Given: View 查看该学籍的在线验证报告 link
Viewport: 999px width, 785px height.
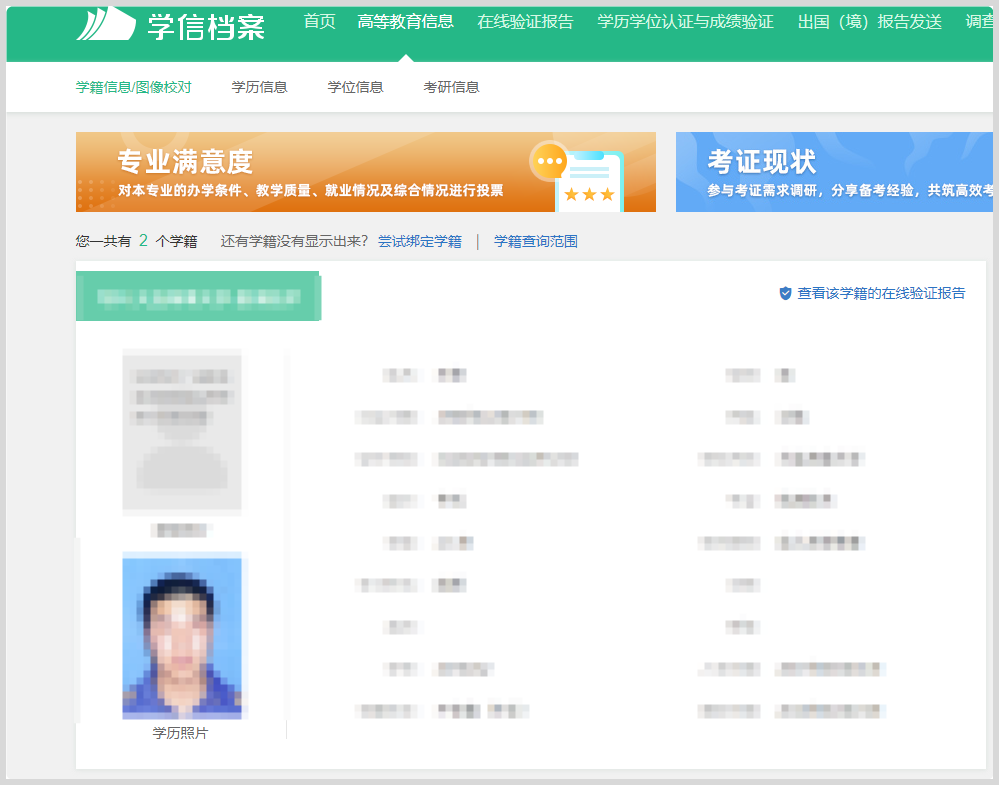Looking at the screenshot, I should click(881, 293).
